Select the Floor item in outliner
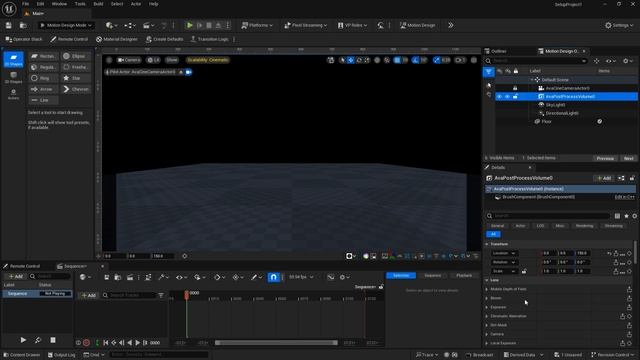The image size is (640, 360). pyautogui.click(x=547, y=122)
